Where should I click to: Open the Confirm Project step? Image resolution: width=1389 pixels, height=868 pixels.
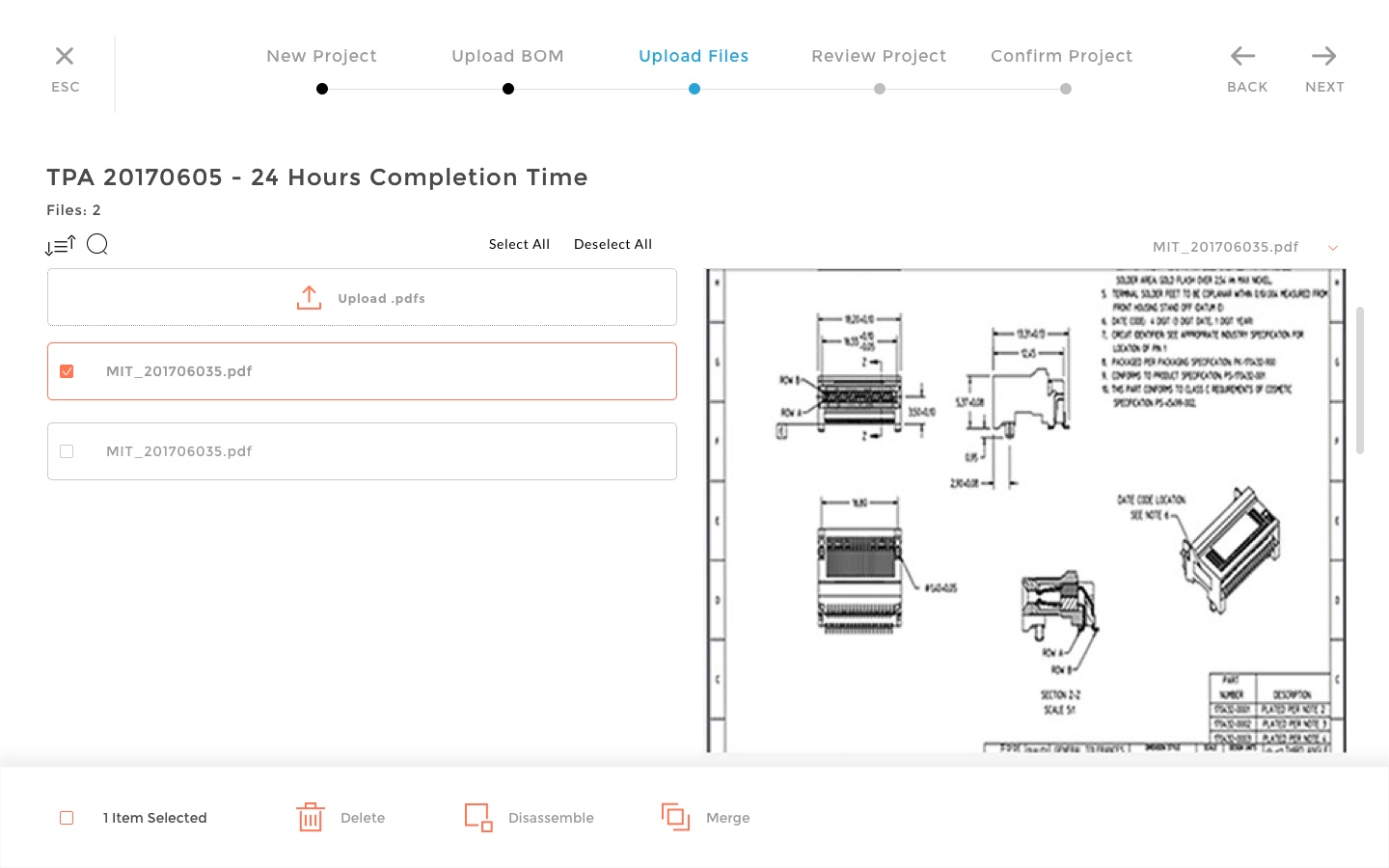coord(1061,56)
